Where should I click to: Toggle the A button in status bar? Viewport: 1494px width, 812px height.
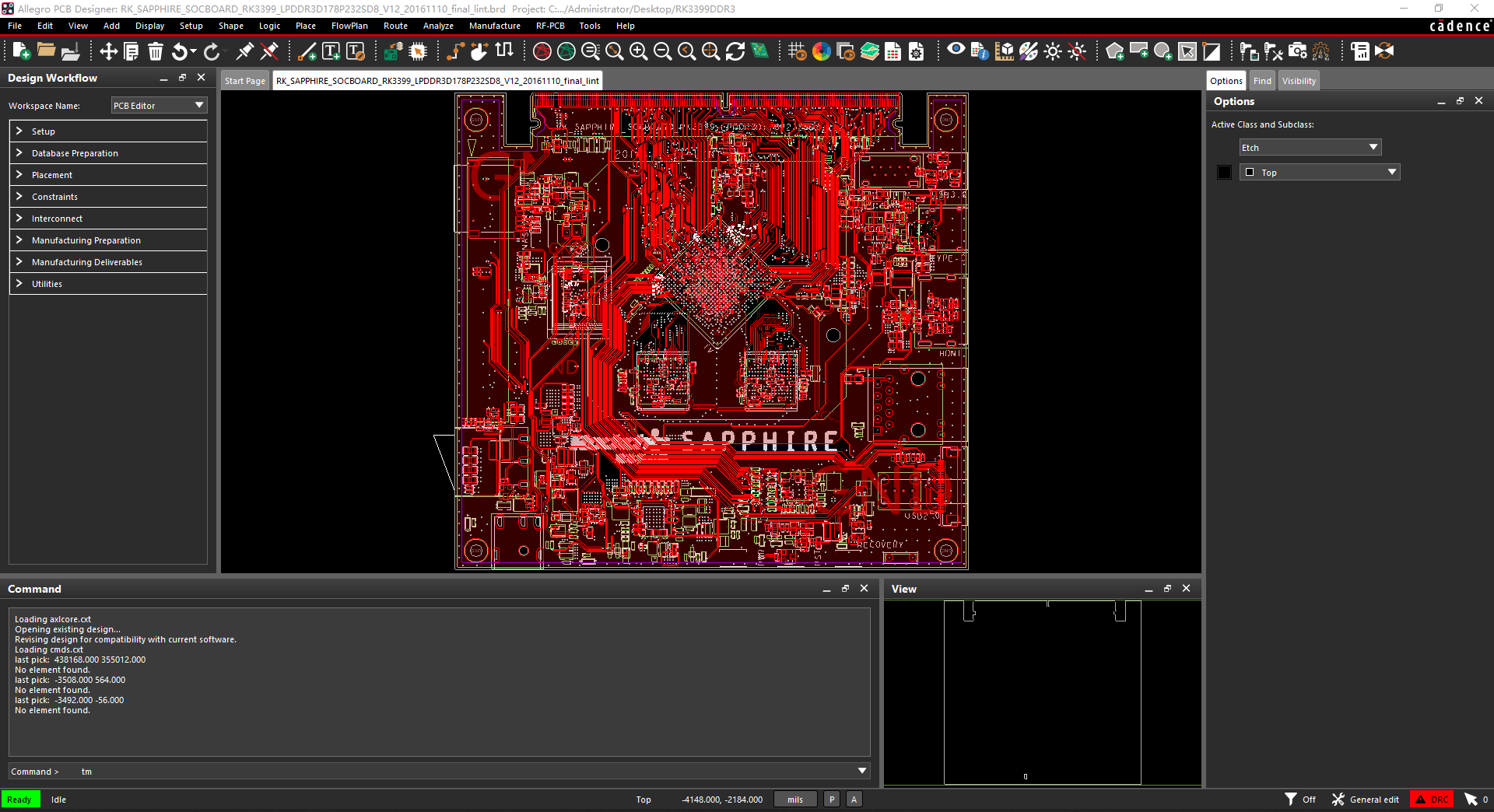tap(854, 799)
